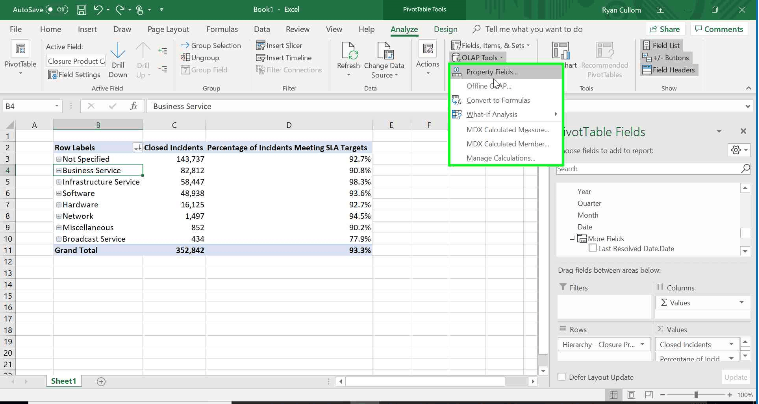Click the Insert Timeline icon
Viewport: 759px width, 404px height.
(x=260, y=58)
